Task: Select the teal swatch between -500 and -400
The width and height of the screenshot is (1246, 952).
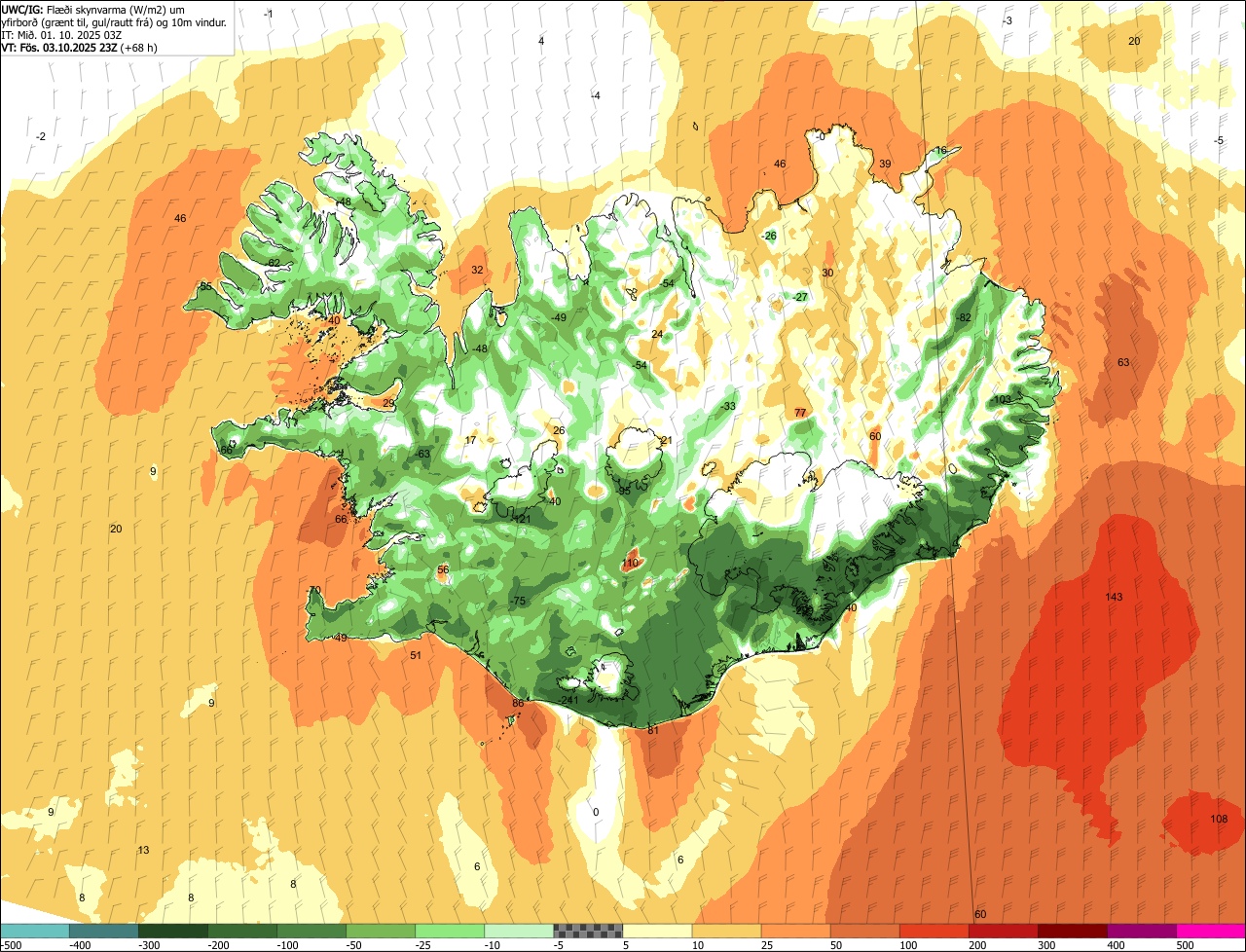Action: (x=34, y=931)
